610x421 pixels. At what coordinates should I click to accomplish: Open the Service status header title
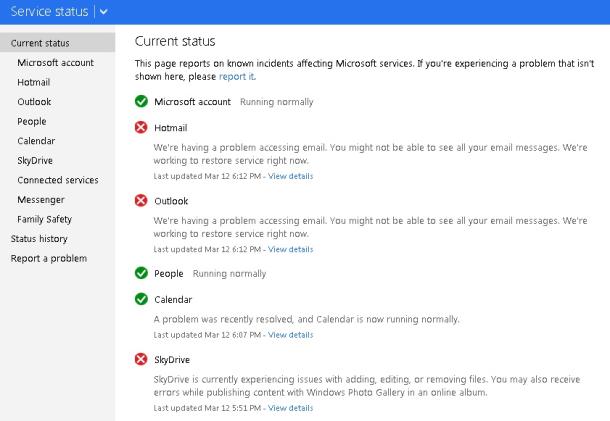coord(49,12)
